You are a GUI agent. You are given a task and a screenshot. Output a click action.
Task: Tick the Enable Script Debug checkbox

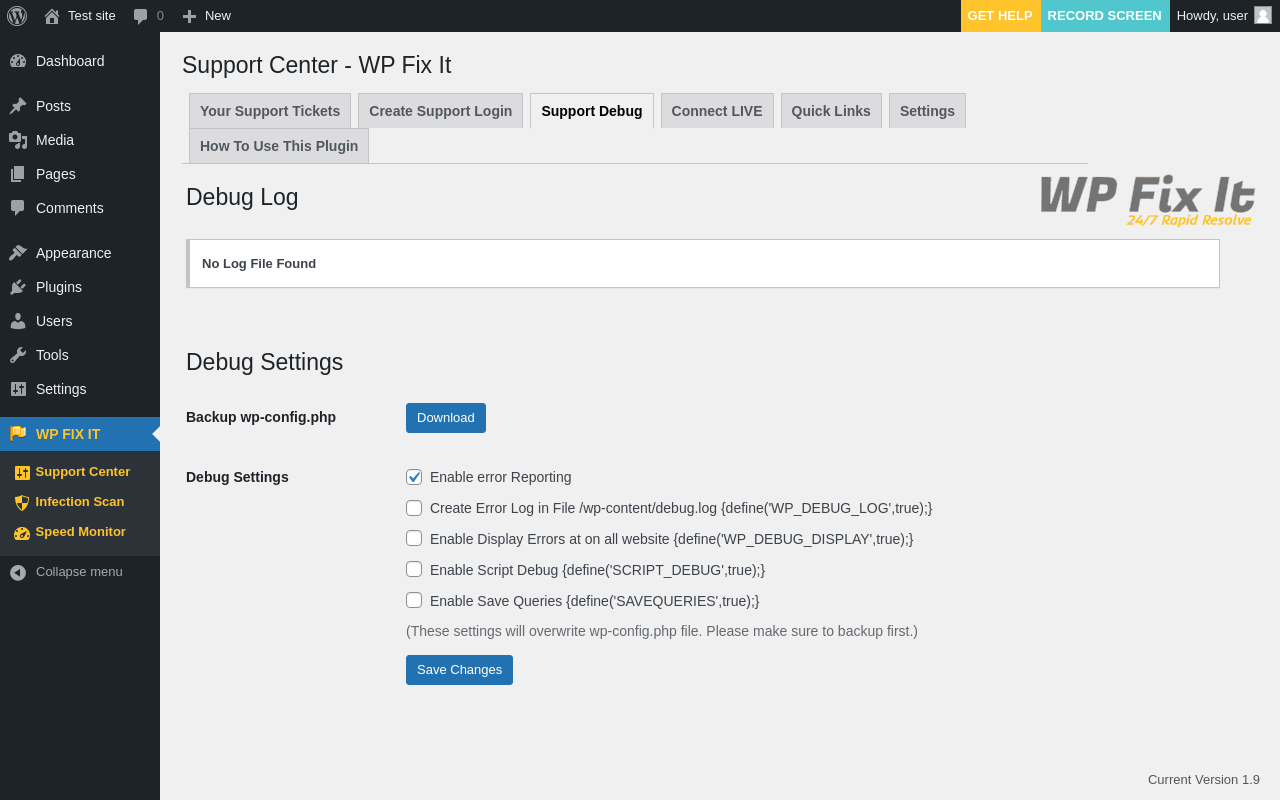coord(414,569)
